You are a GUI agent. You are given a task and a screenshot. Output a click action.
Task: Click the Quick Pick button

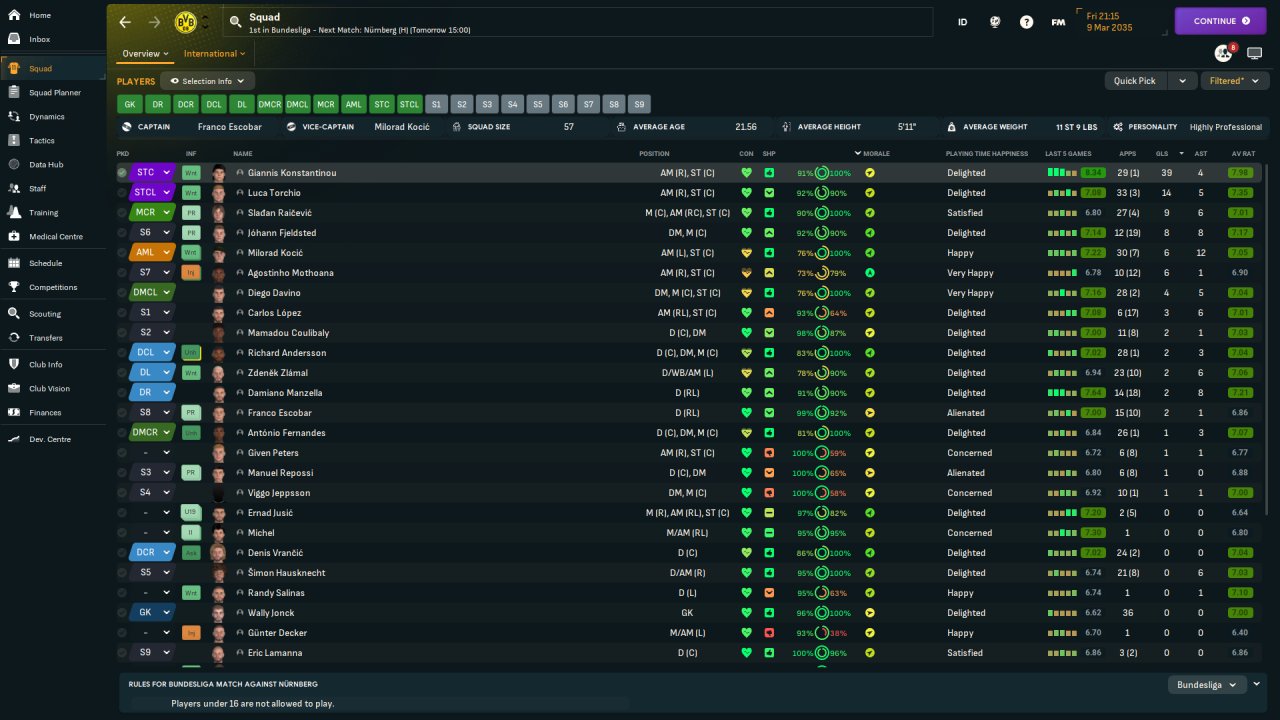pyautogui.click(x=1135, y=81)
